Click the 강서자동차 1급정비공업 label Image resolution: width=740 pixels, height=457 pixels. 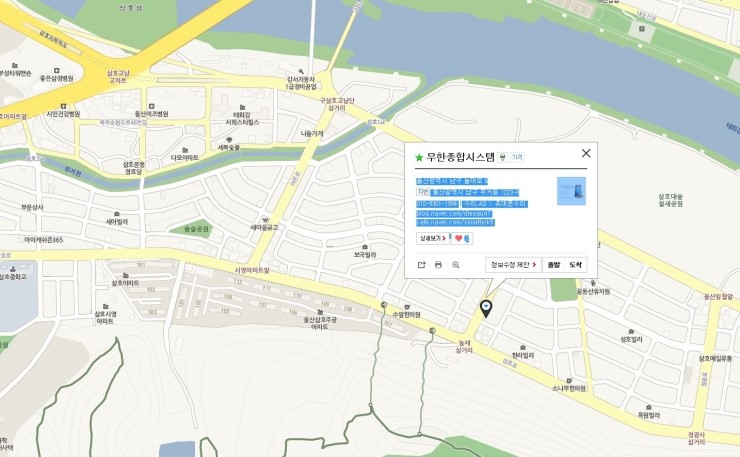coord(301,83)
